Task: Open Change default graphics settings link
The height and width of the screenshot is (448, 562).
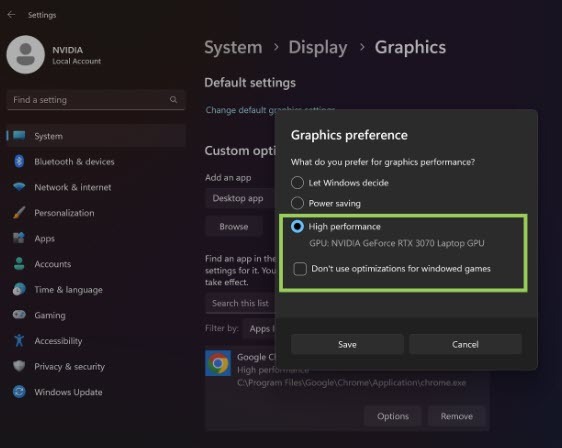Action: 240,110
